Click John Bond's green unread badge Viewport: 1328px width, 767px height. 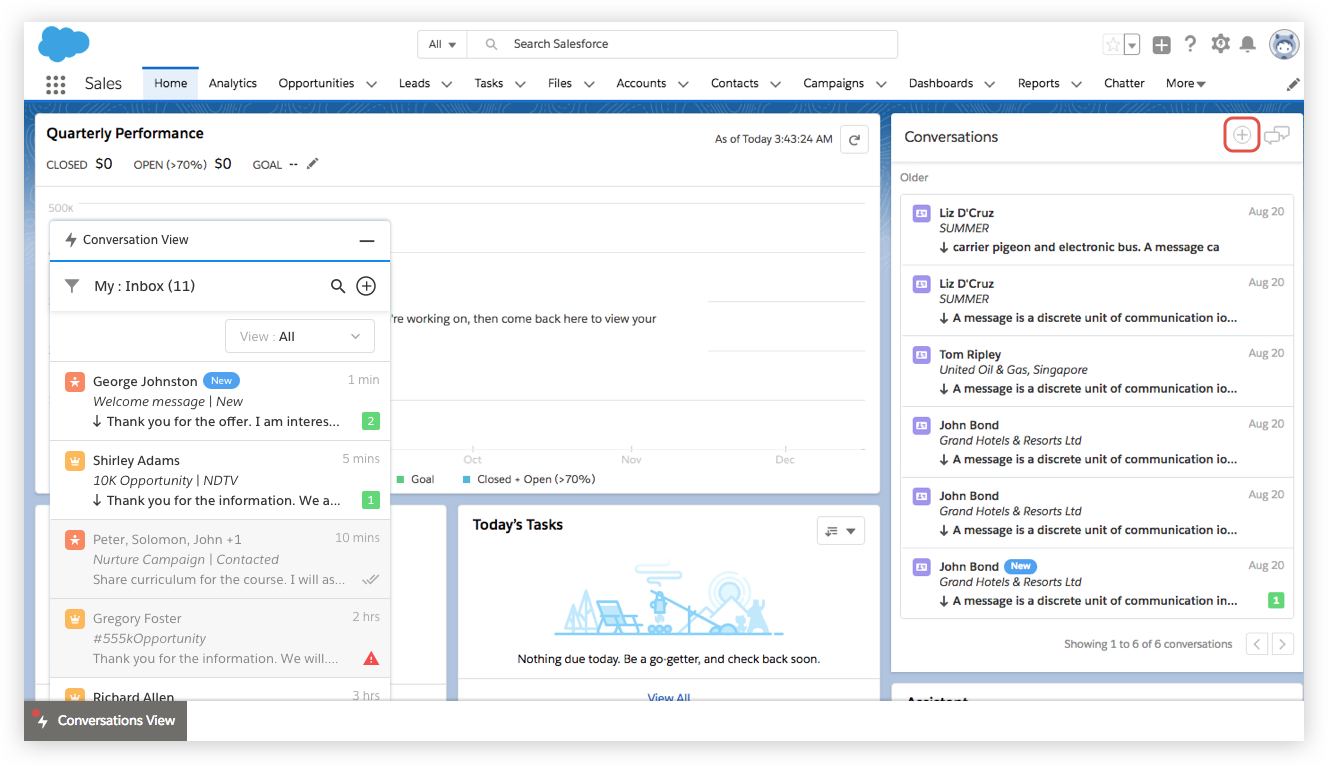pos(1276,601)
